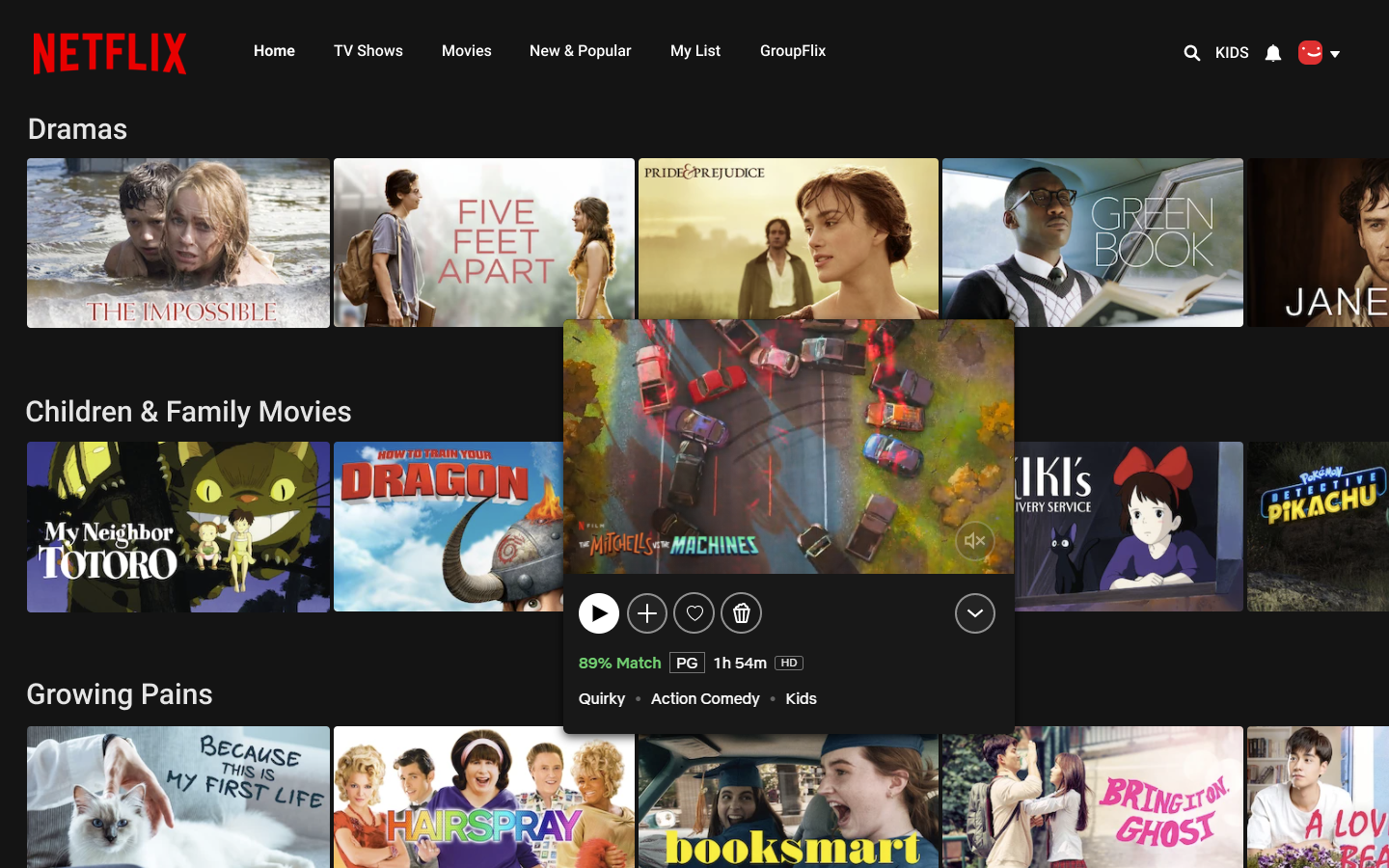1389x868 pixels.
Task: Expand more info chevron on preview card
Action: (975, 613)
